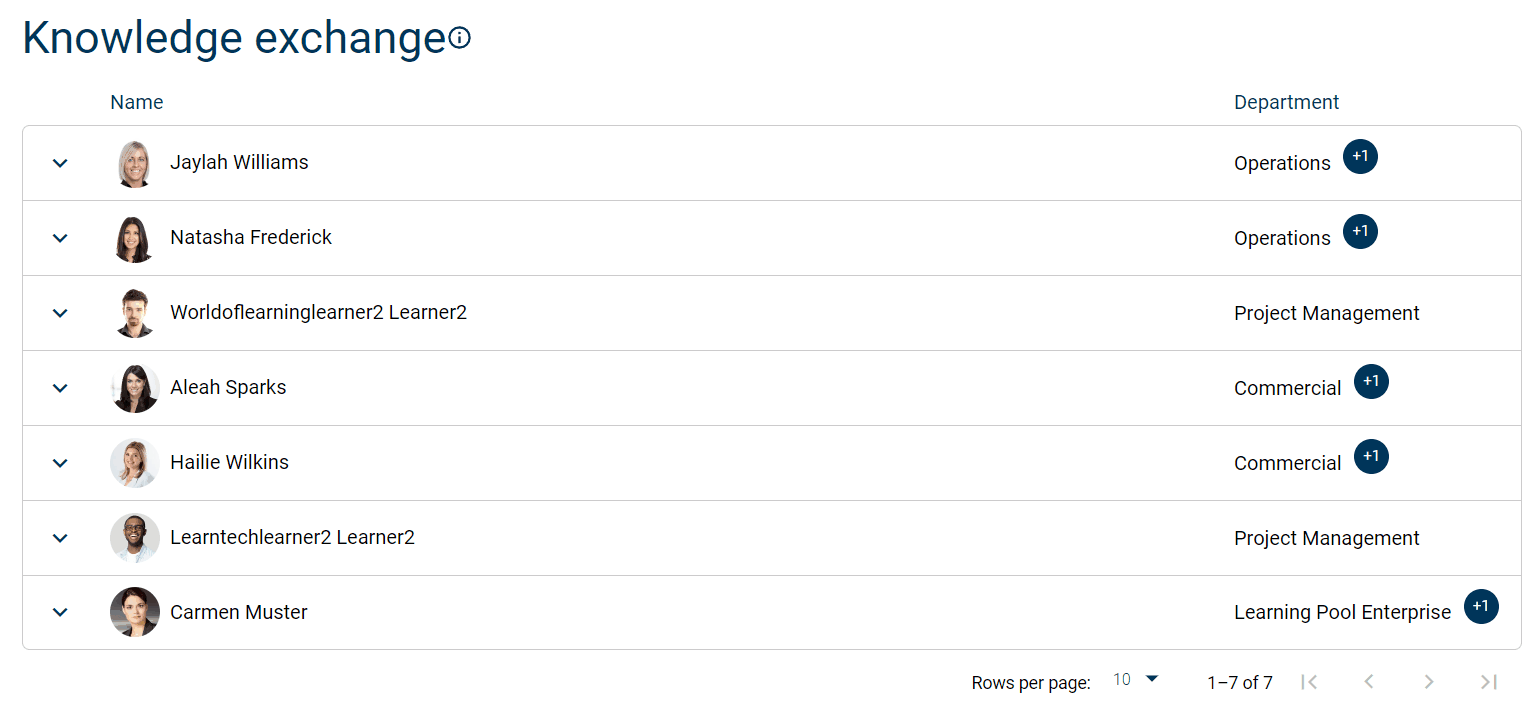Image resolution: width=1532 pixels, height=714 pixels.
Task: Click Learntechlearner2 Learner2's avatar
Action: coord(134,538)
